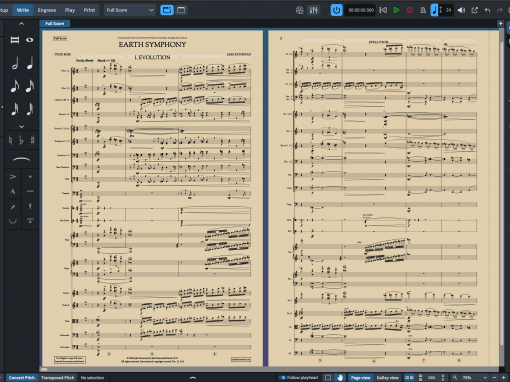The image size is (510, 382).
Task: Apply the flat accidental
Action: click(21, 140)
